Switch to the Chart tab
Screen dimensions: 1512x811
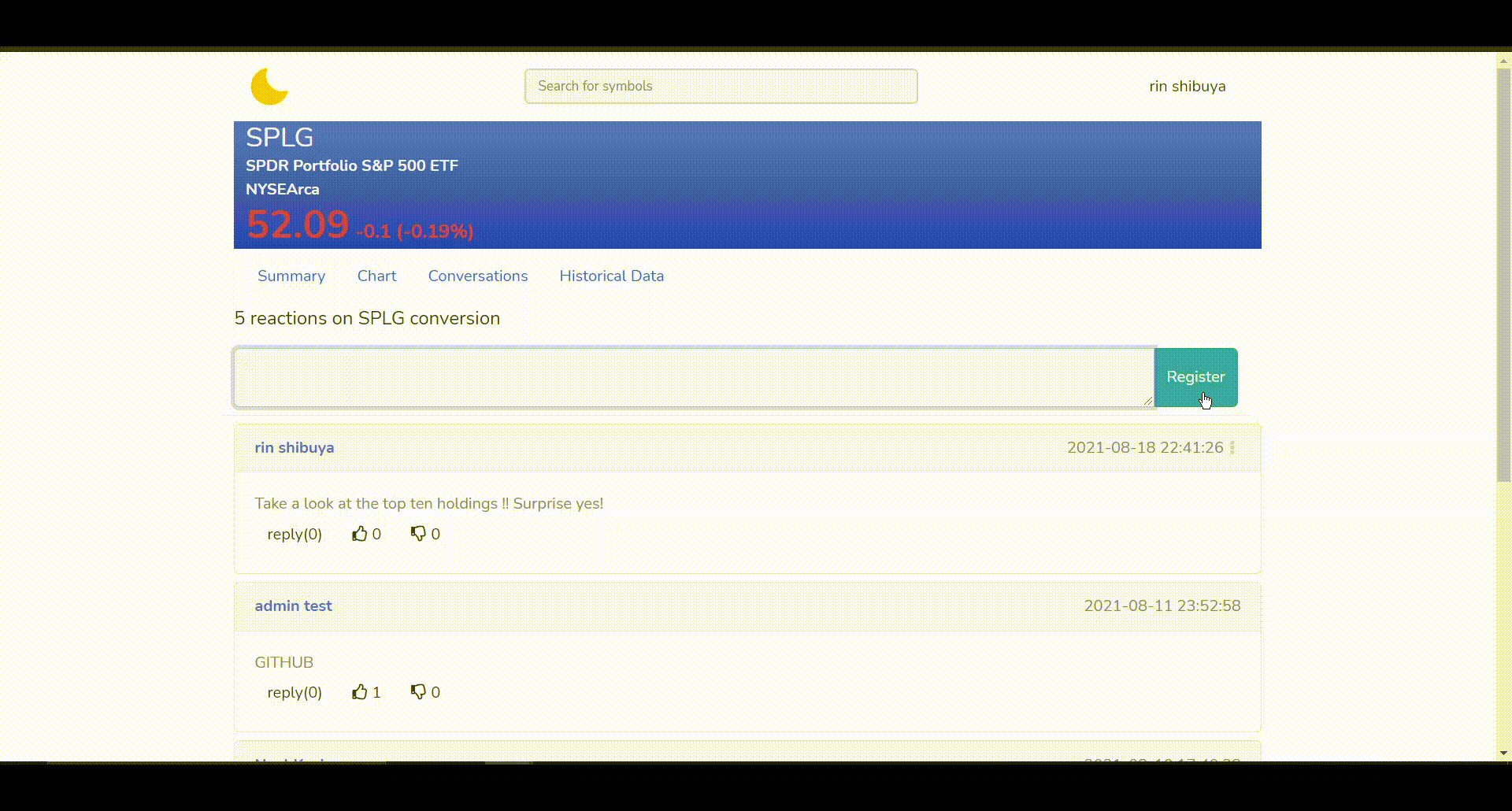click(x=376, y=276)
